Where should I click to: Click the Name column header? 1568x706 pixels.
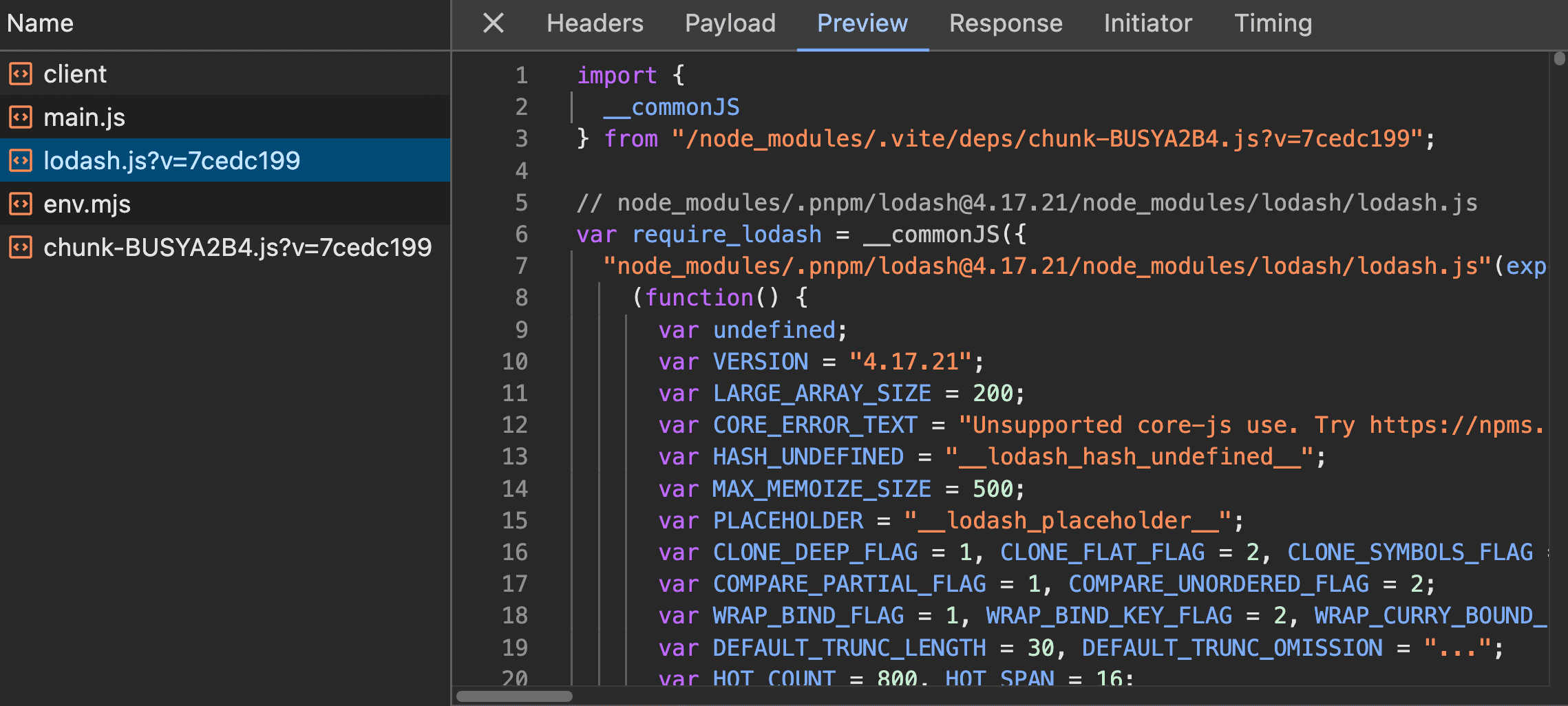tap(40, 23)
